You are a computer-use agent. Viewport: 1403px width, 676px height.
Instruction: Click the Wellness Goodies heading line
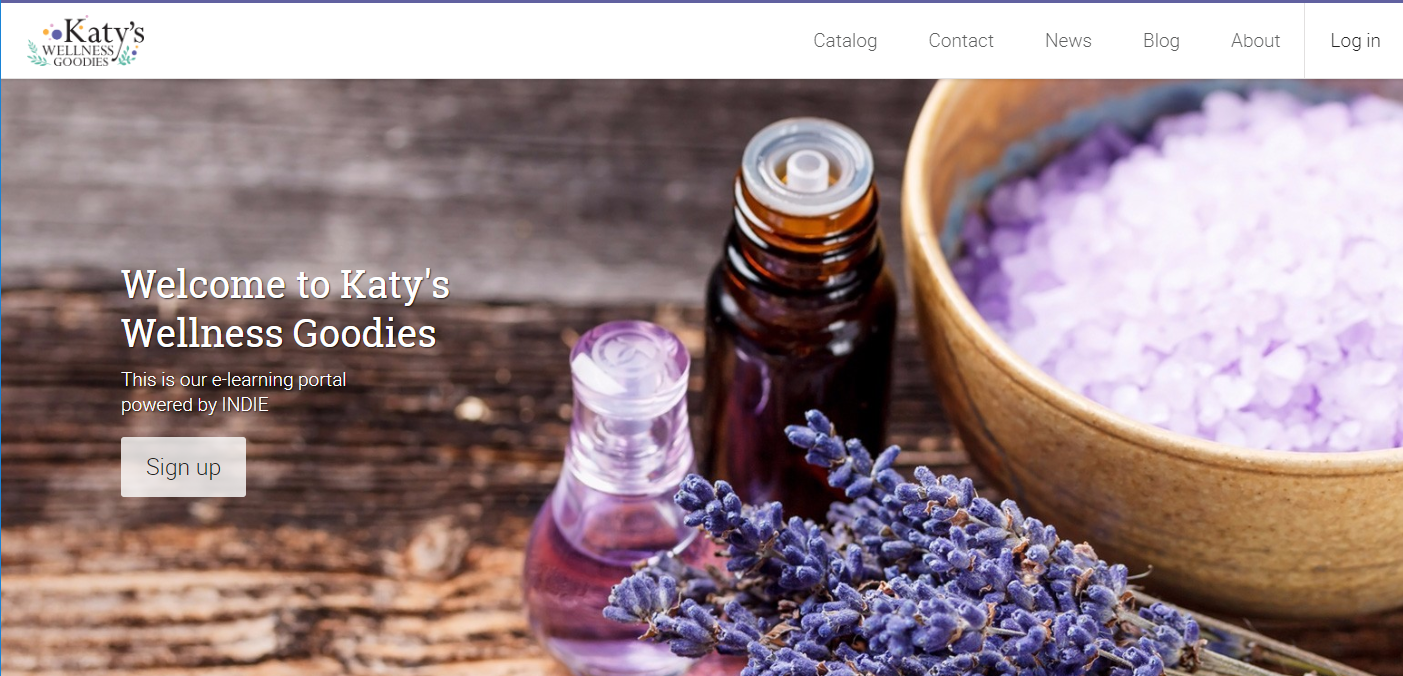[x=279, y=333]
